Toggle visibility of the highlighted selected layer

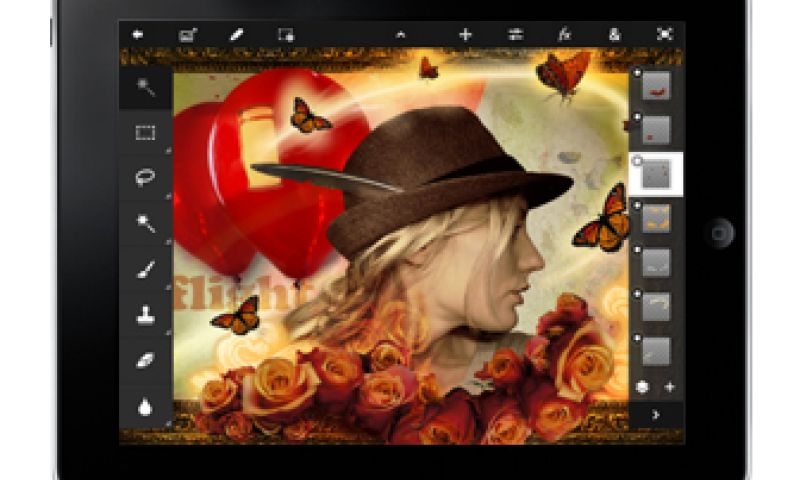[637, 162]
